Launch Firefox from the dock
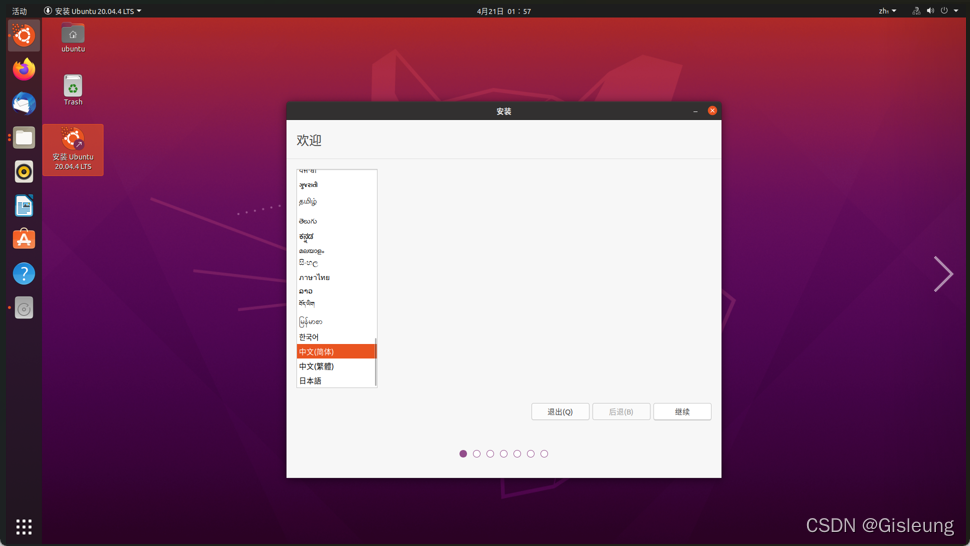This screenshot has width=970, height=546. 24,69
